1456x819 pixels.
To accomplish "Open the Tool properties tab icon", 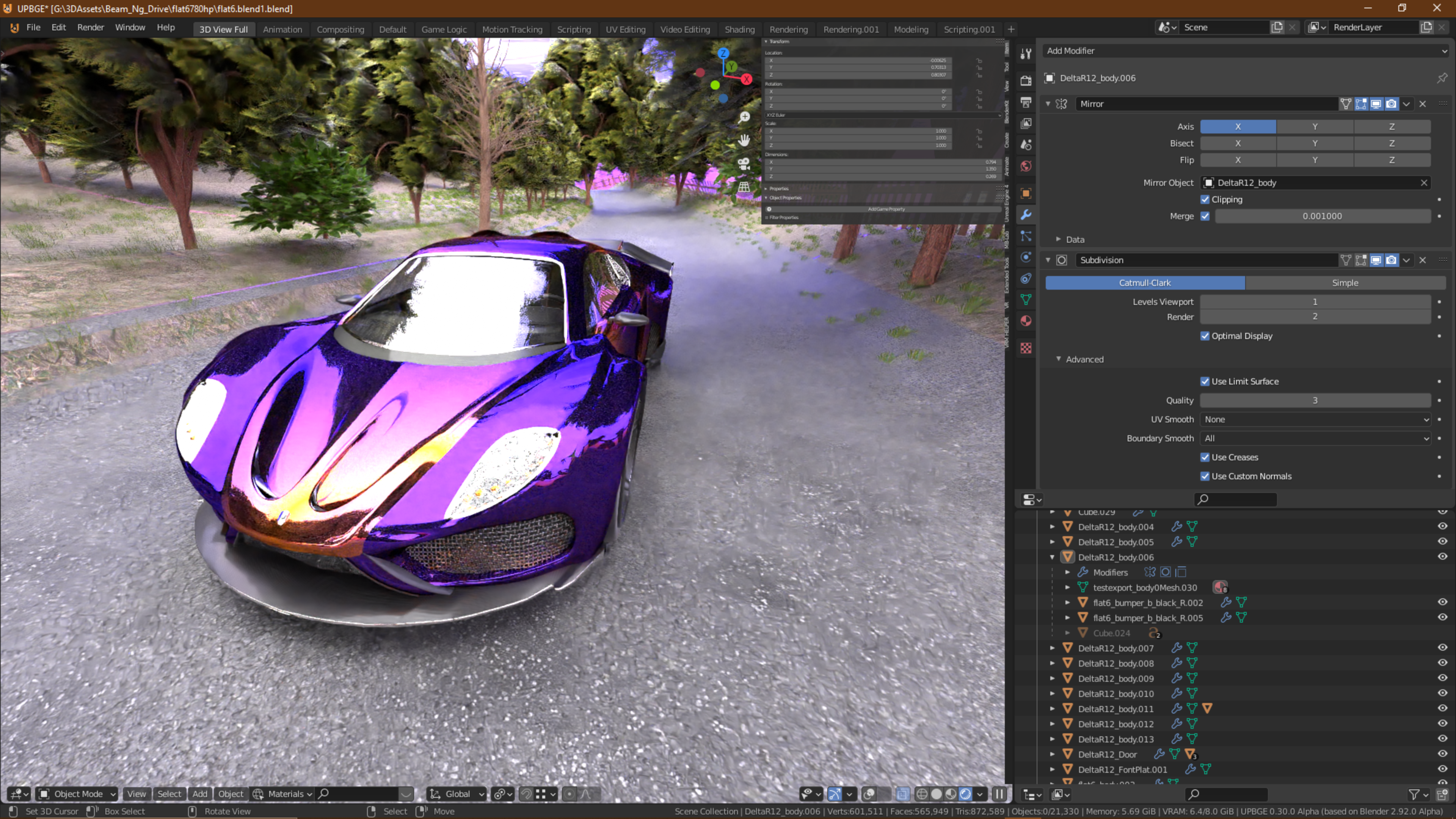I will click(x=1026, y=54).
